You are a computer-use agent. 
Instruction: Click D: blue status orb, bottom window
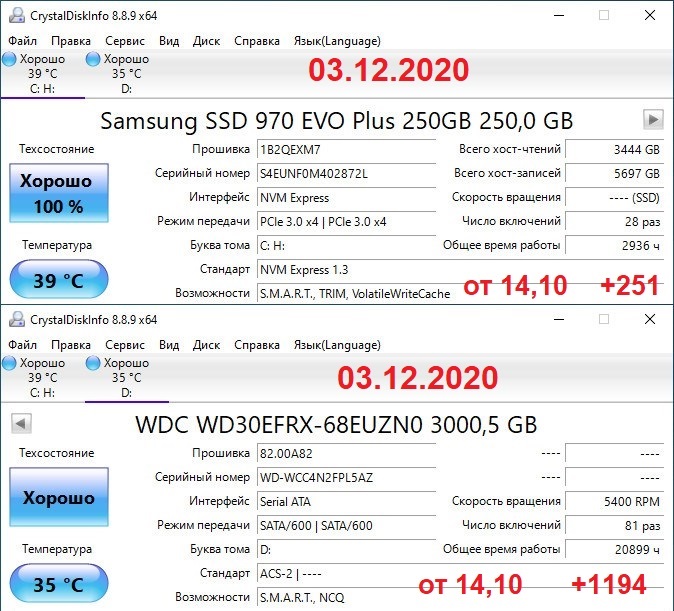pyautogui.click(x=93, y=363)
